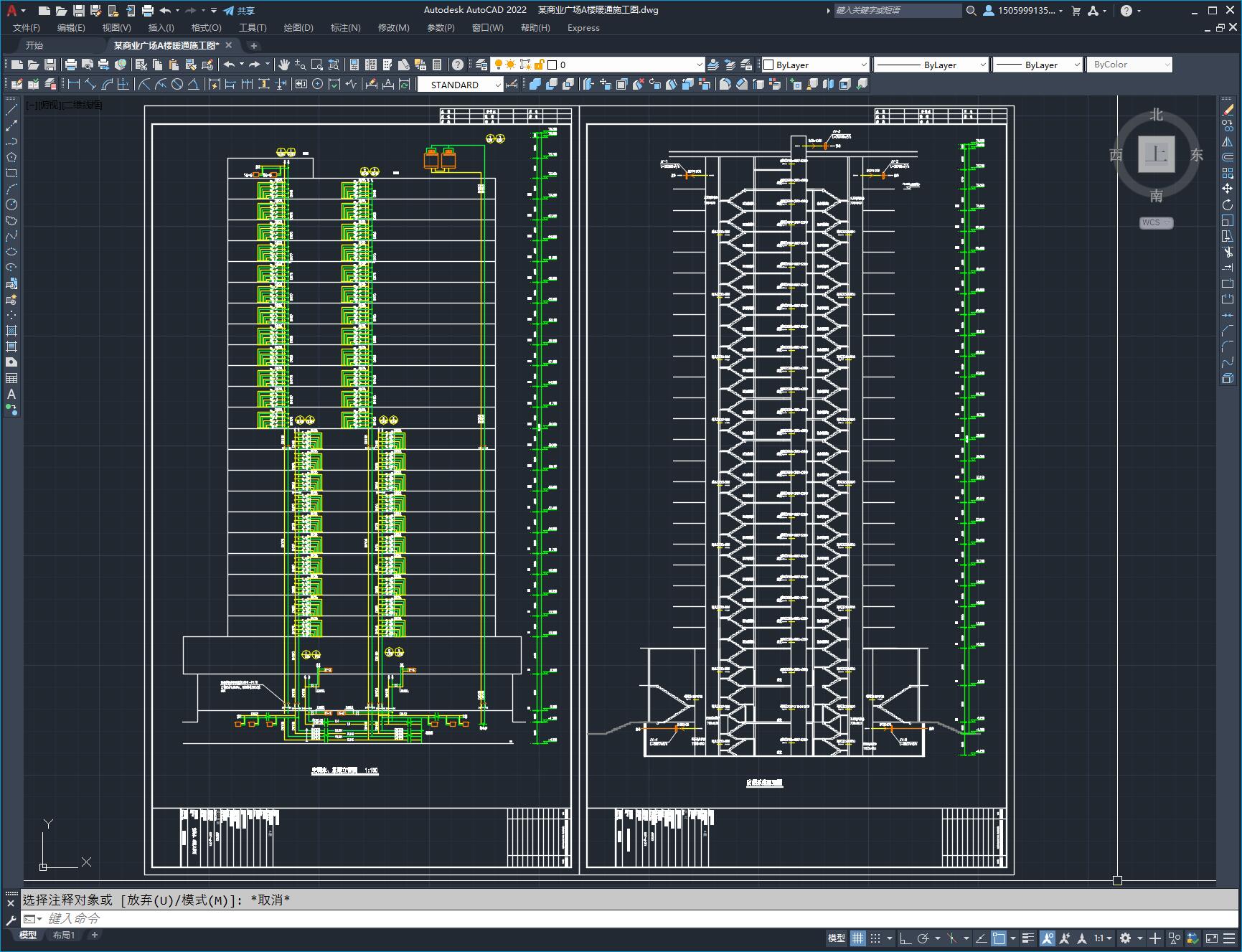Toggle snap mode in status bar
Image resolution: width=1242 pixels, height=952 pixels.
875,938
